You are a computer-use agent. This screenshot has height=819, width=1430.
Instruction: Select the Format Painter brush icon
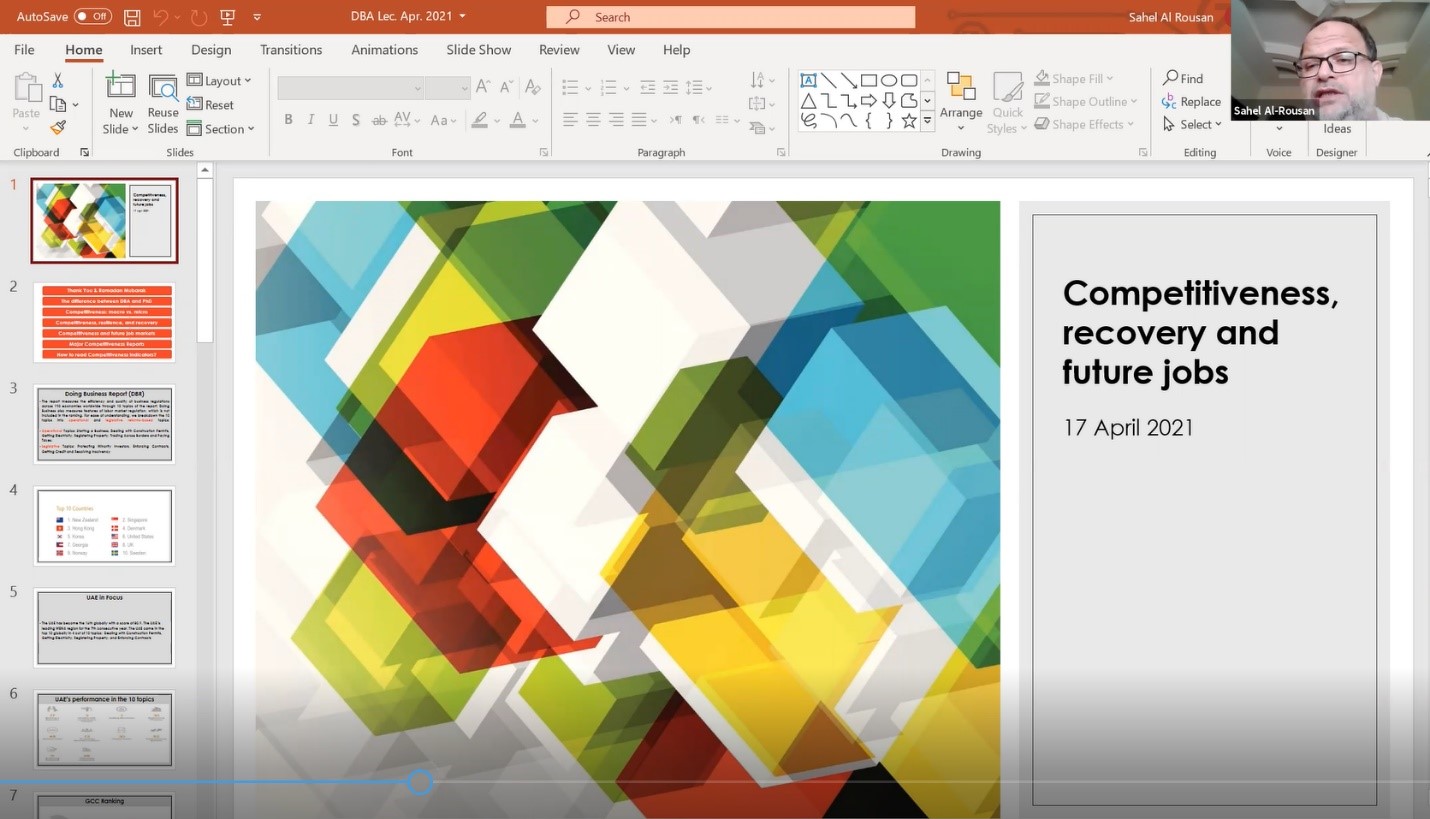tap(58, 127)
